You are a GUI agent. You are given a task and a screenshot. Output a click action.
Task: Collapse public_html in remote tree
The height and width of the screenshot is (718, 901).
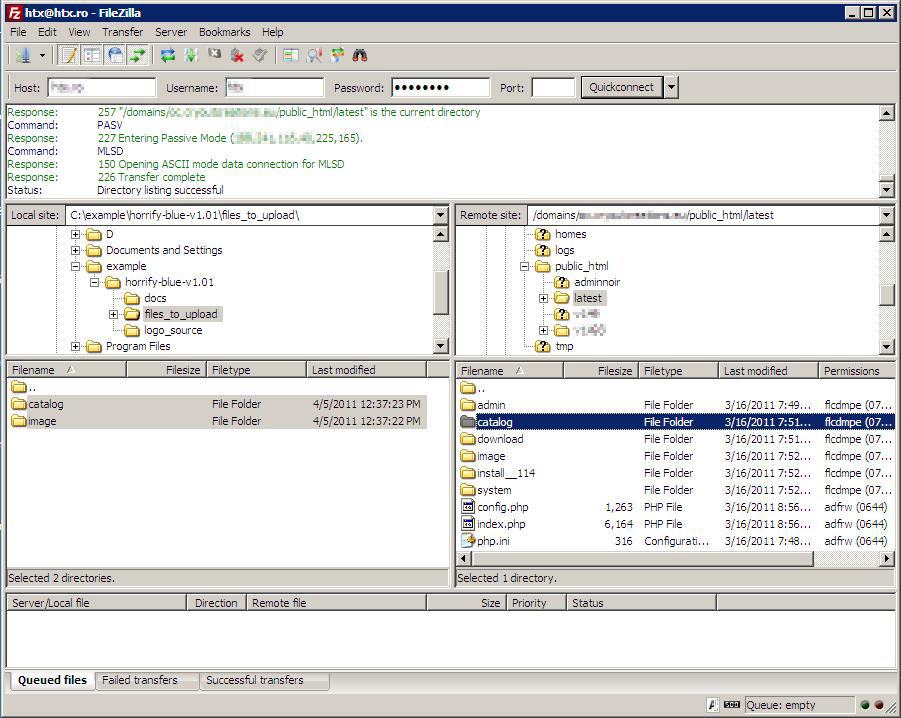tap(524, 267)
